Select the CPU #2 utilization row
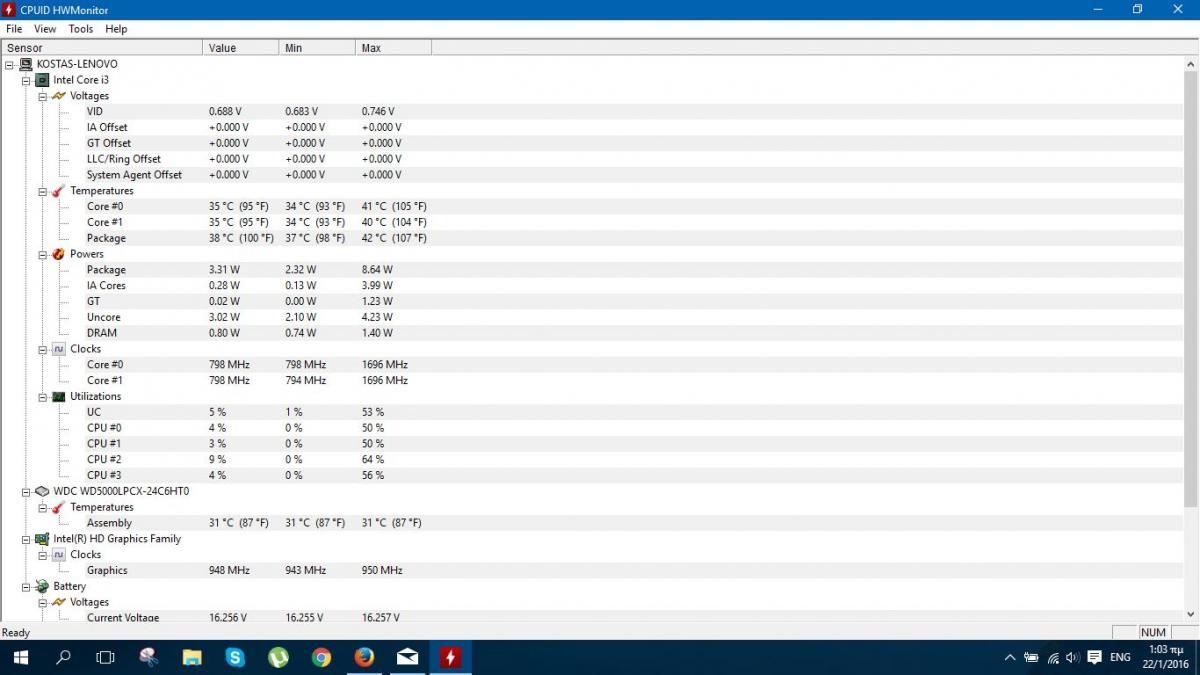This screenshot has height=675, width=1200. click(592, 460)
